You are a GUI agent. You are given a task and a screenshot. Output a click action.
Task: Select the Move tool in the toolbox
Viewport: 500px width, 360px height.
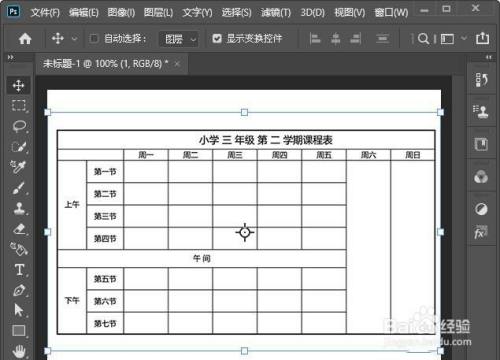coord(18,85)
